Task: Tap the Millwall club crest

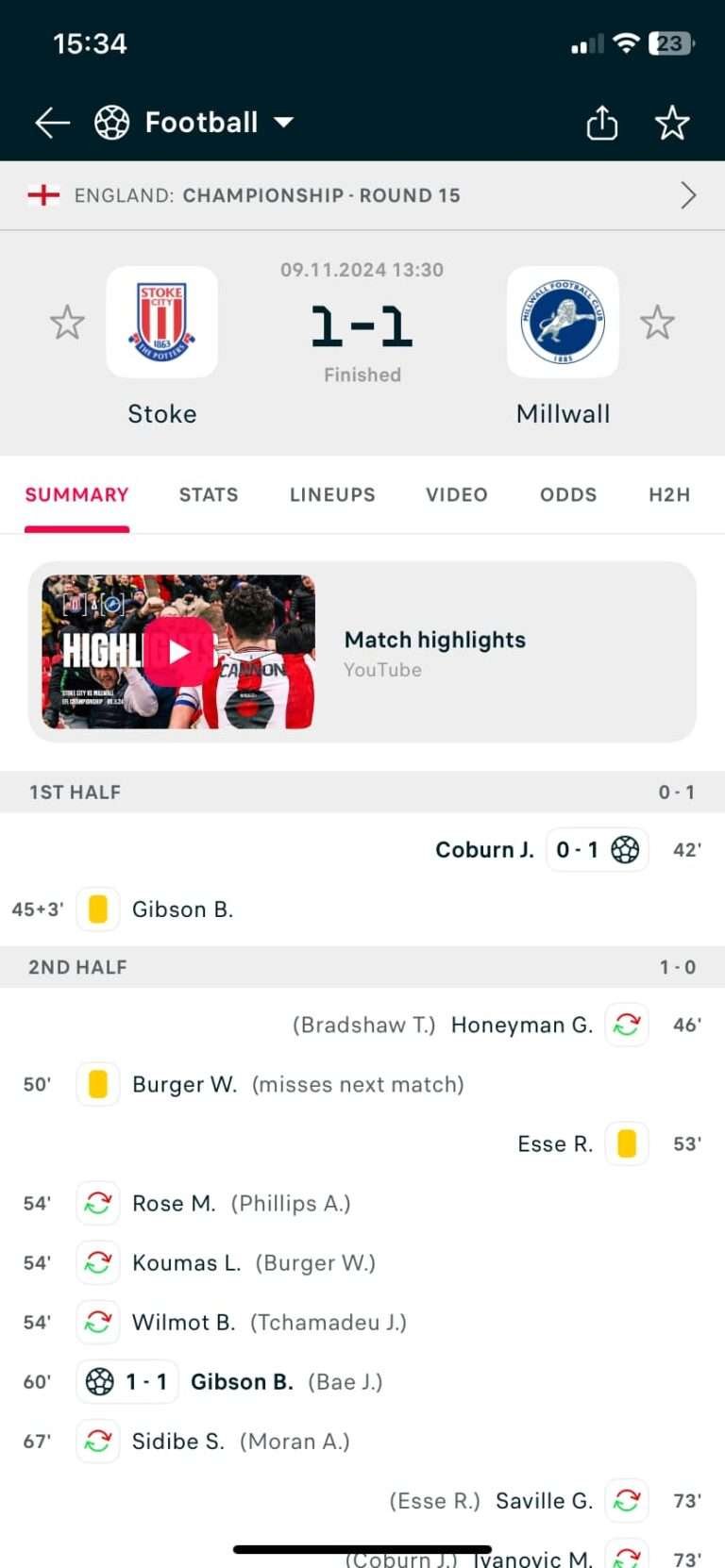Action: pyautogui.click(x=563, y=322)
